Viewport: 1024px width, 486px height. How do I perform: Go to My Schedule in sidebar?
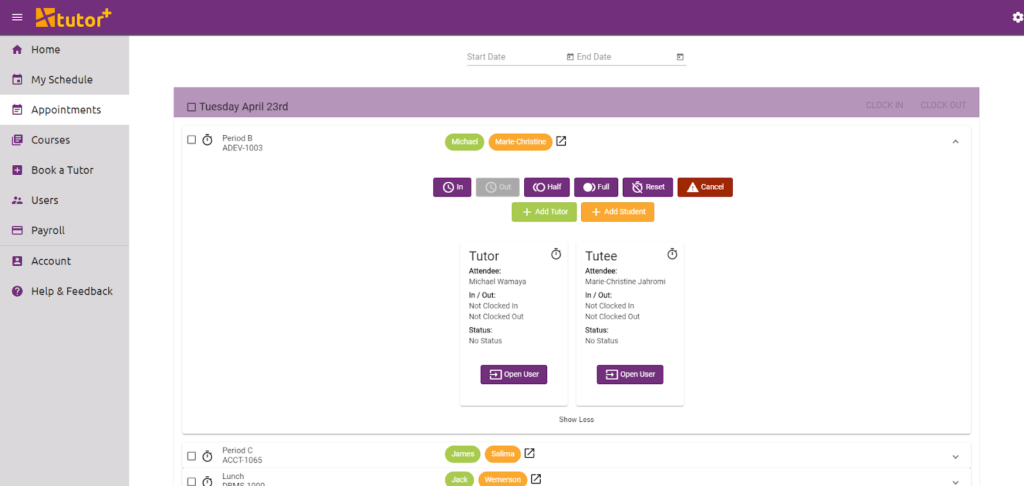(x=61, y=80)
